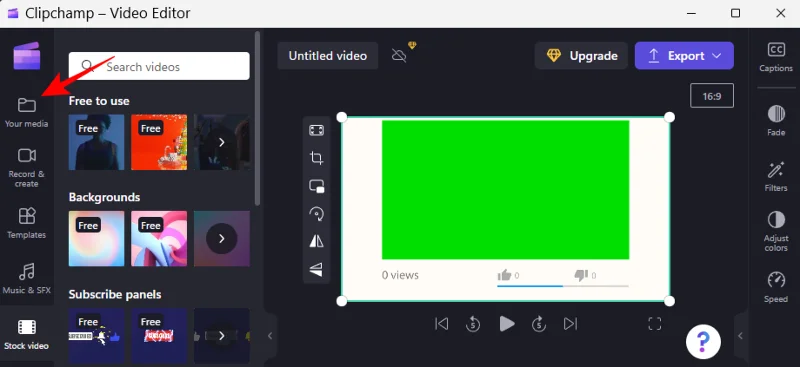
Task: Select the Crop tool
Action: (316, 158)
